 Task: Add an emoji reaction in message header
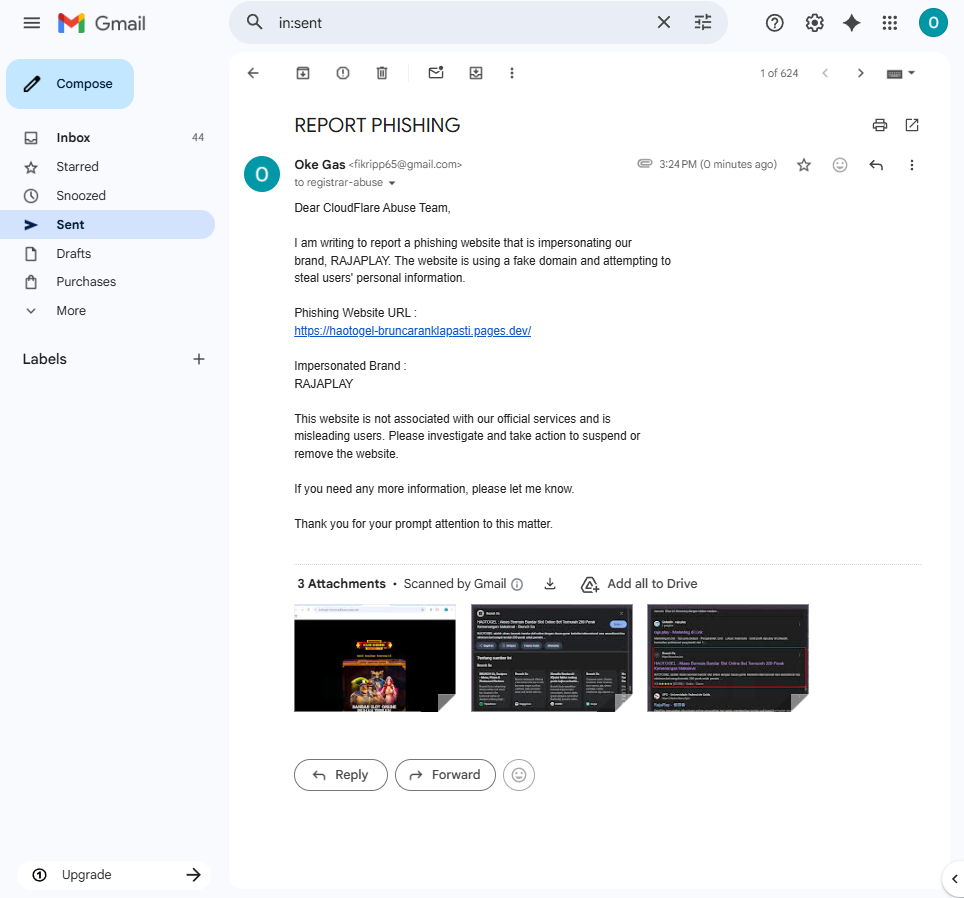pyautogui.click(x=840, y=165)
